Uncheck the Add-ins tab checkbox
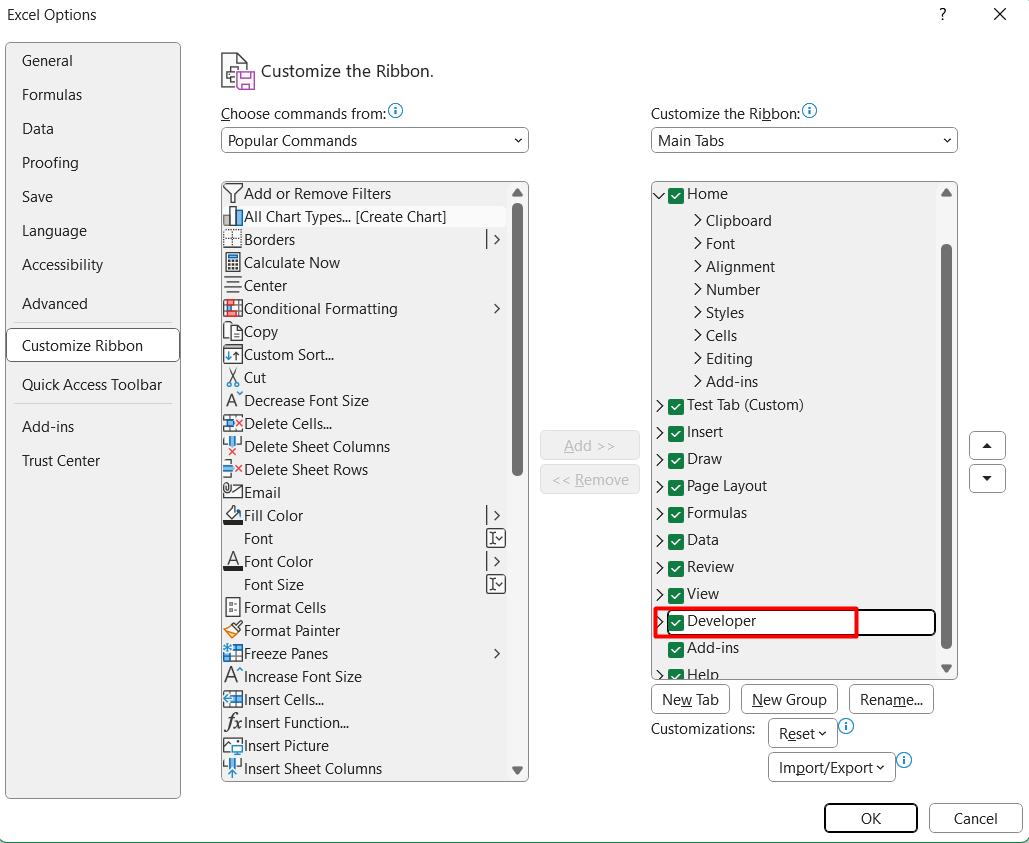1029x843 pixels. pyautogui.click(x=677, y=648)
